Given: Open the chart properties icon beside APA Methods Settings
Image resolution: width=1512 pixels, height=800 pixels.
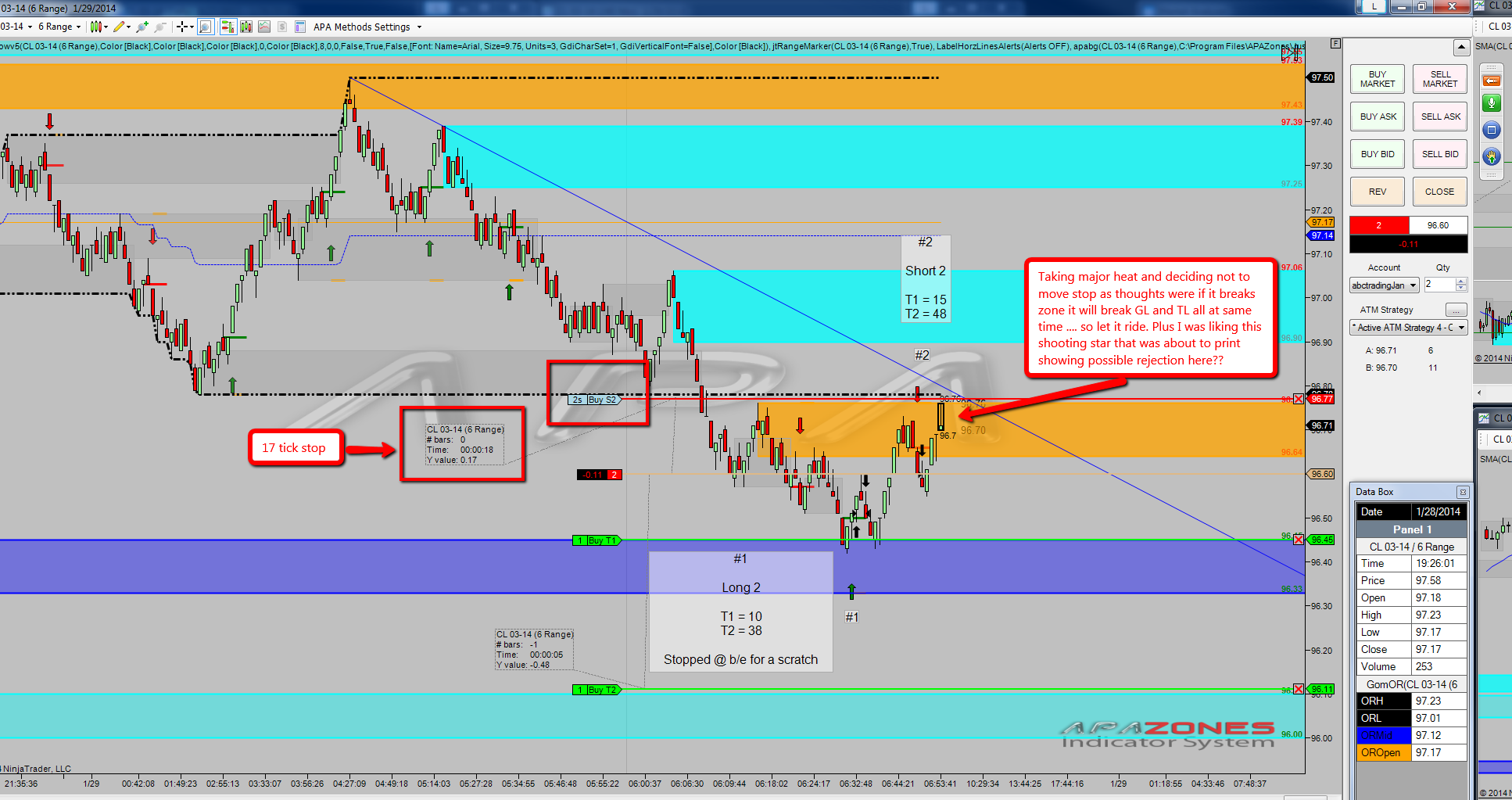Looking at the screenshot, I should 300,27.
